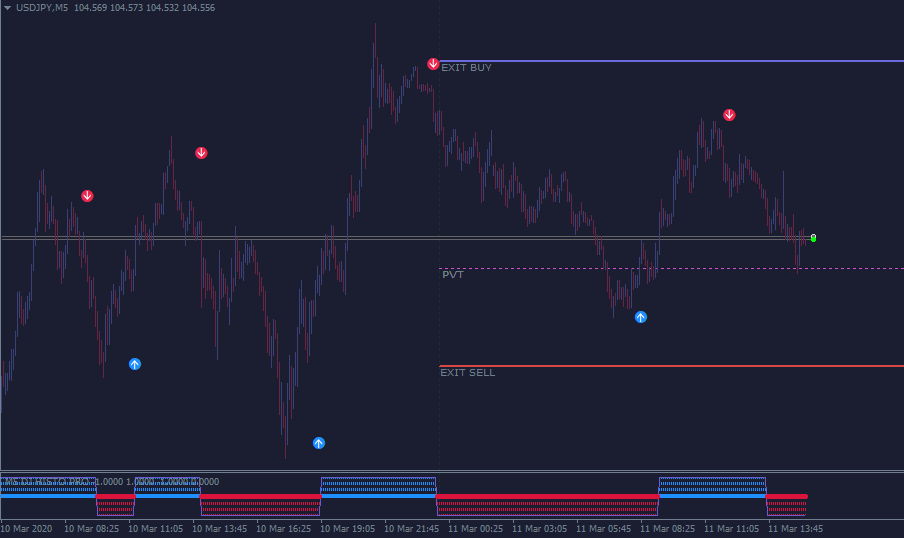The width and height of the screenshot is (904, 538).
Task: Select the 10 Mar 2020 date axis label
Action: (28, 528)
